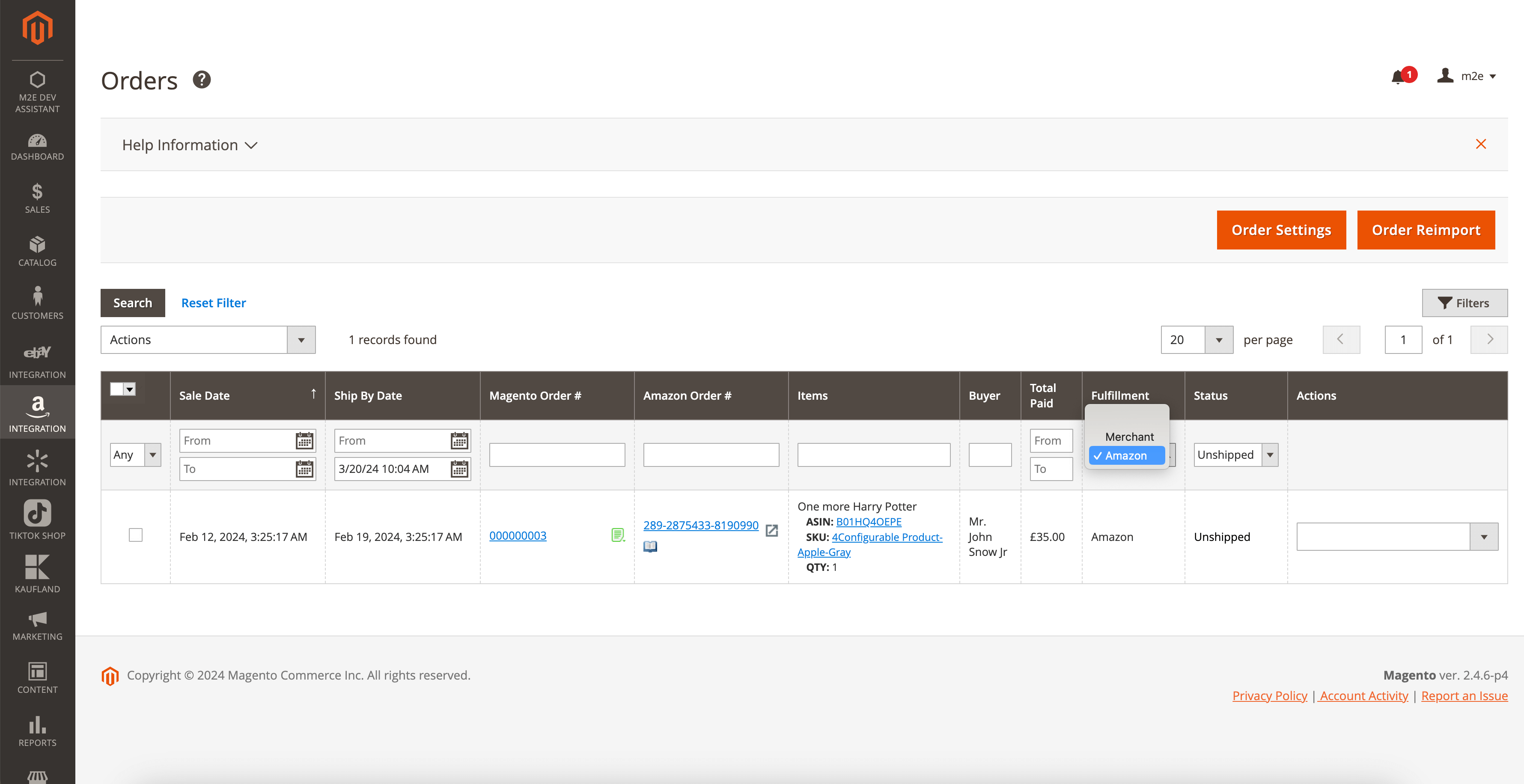Choose Merchant in the Fulfillment dropdown list
Screen dimensions: 1524x784
coord(1129,437)
